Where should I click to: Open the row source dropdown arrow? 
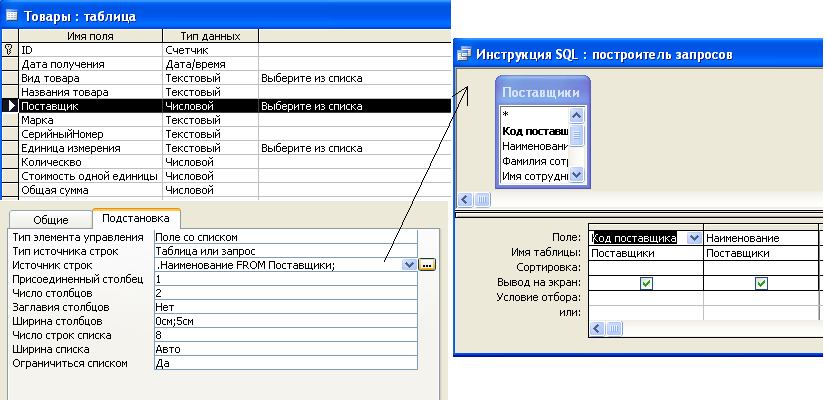tap(409, 265)
